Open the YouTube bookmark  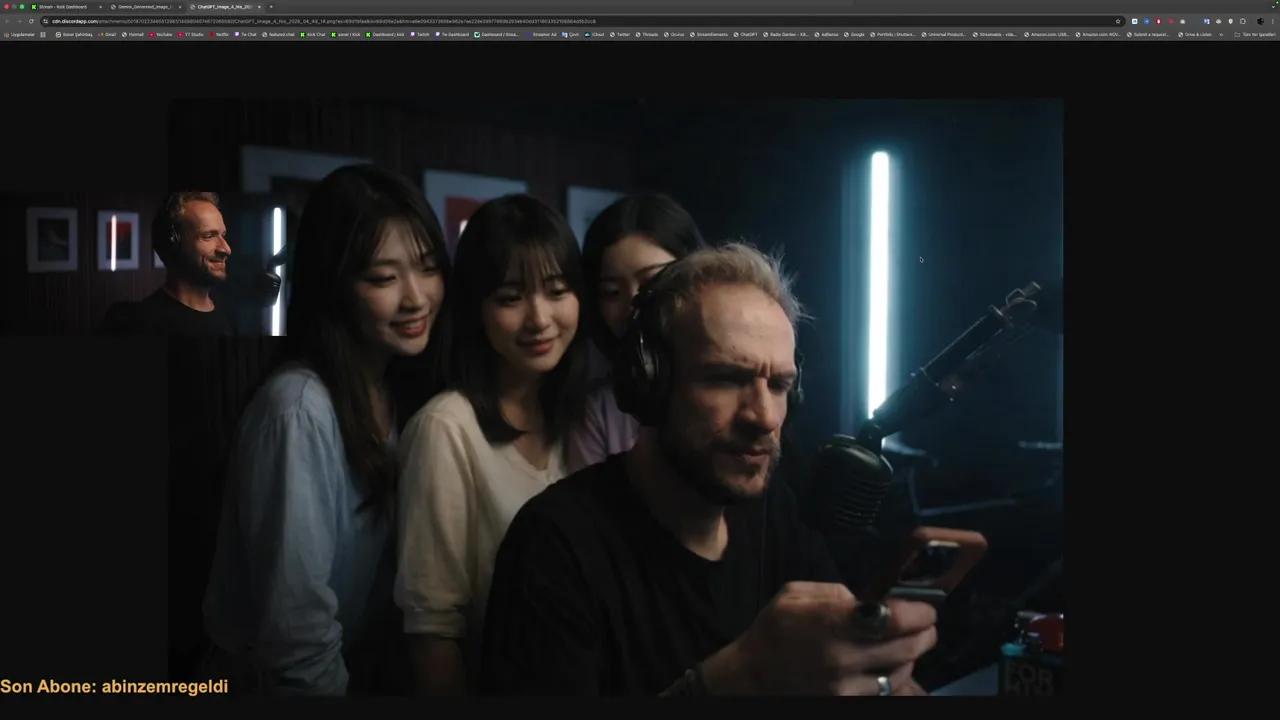coord(161,34)
